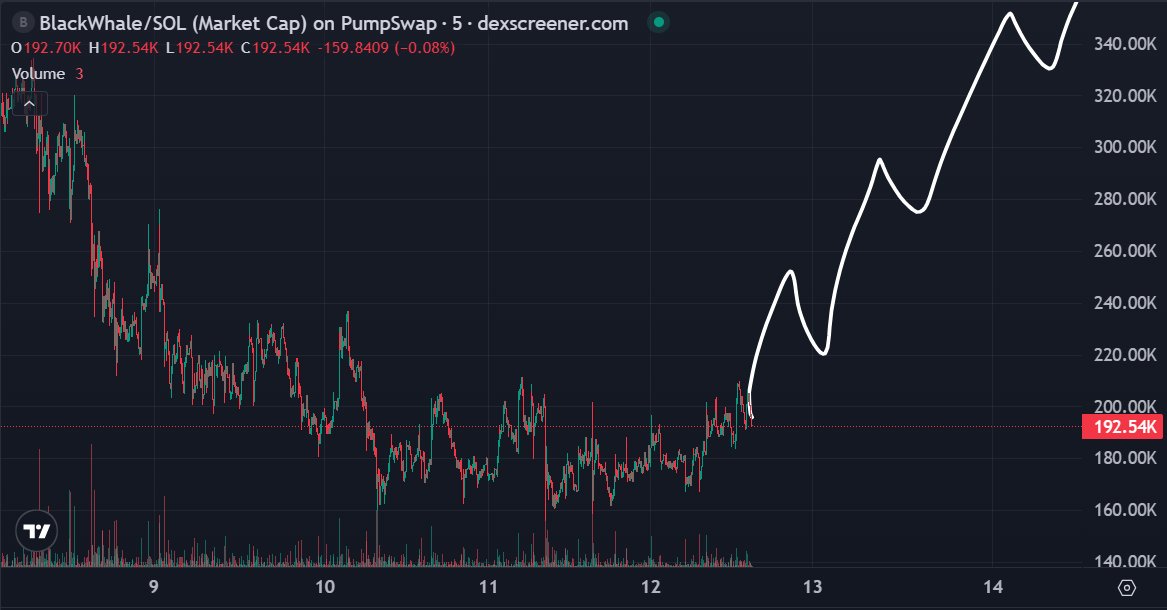Open the BlackWhale/SOL pair selector

coord(110,22)
